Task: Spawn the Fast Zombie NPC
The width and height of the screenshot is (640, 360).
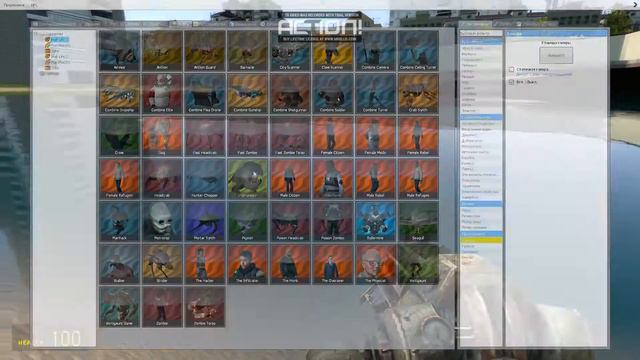Action: [247, 136]
